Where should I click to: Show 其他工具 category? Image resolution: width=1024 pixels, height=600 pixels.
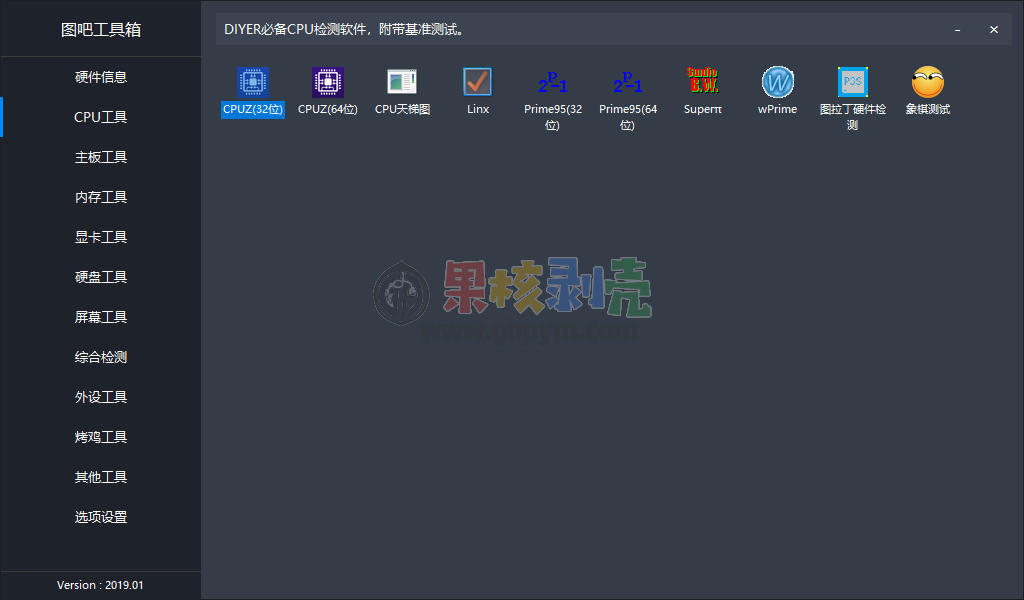tap(101, 477)
